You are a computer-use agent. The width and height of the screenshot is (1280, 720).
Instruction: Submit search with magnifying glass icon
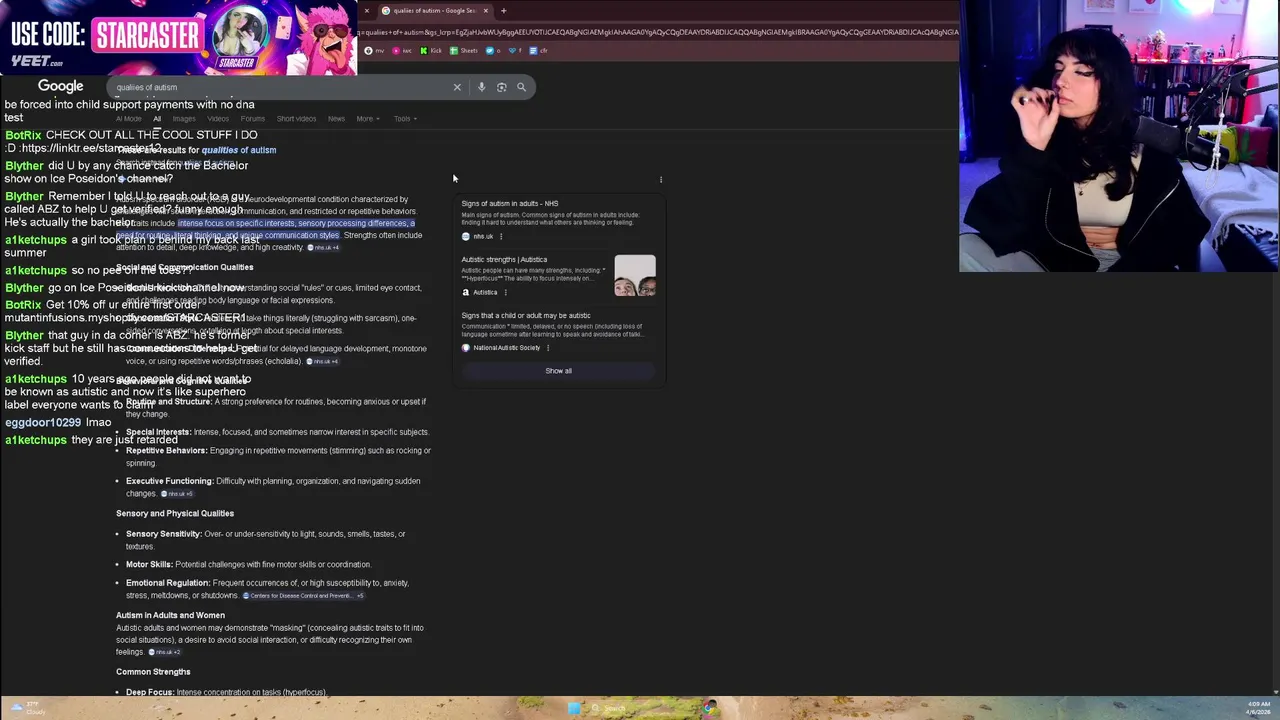(521, 87)
